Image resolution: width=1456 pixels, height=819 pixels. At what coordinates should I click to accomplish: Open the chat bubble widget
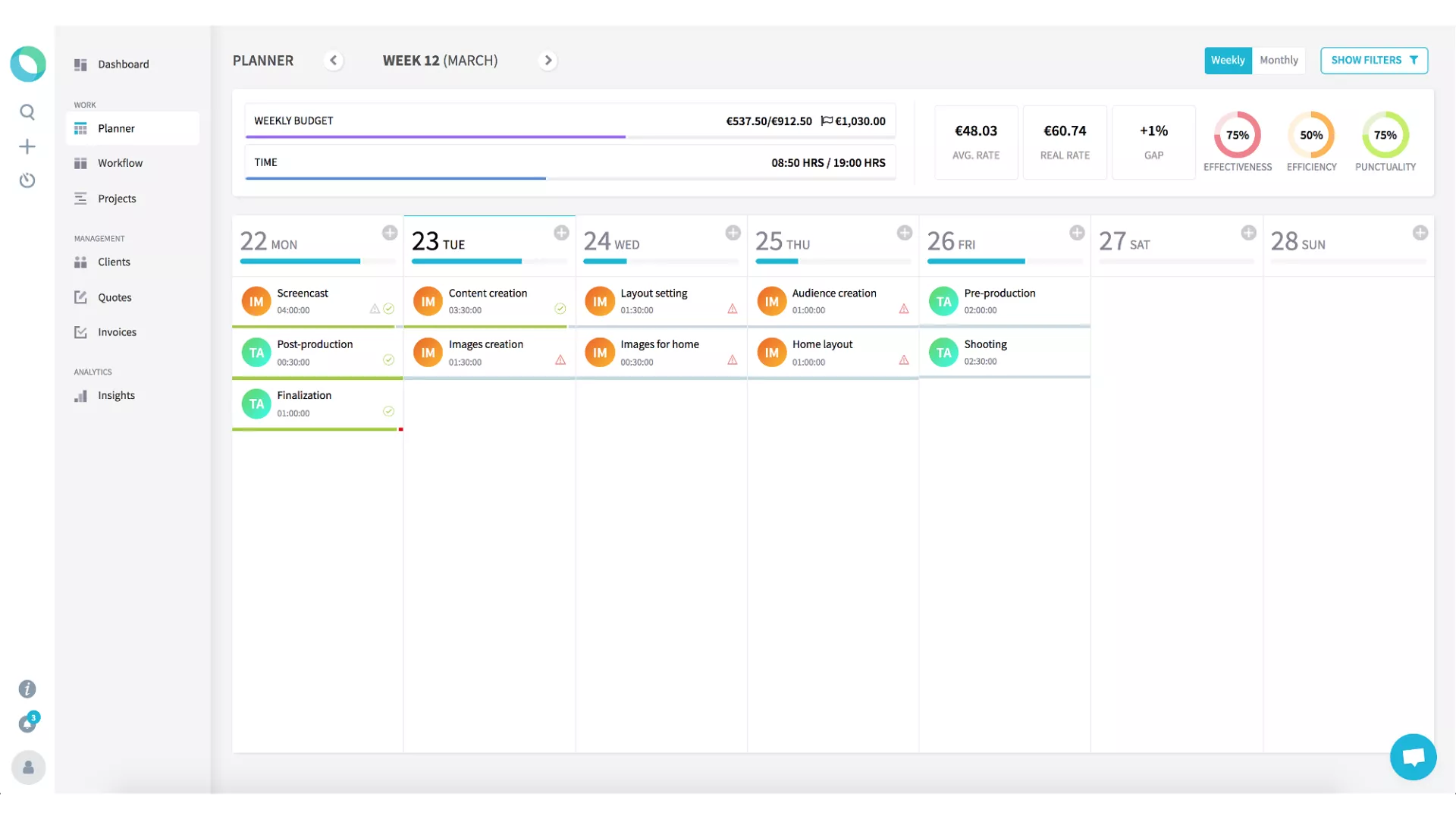pyautogui.click(x=1413, y=757)
